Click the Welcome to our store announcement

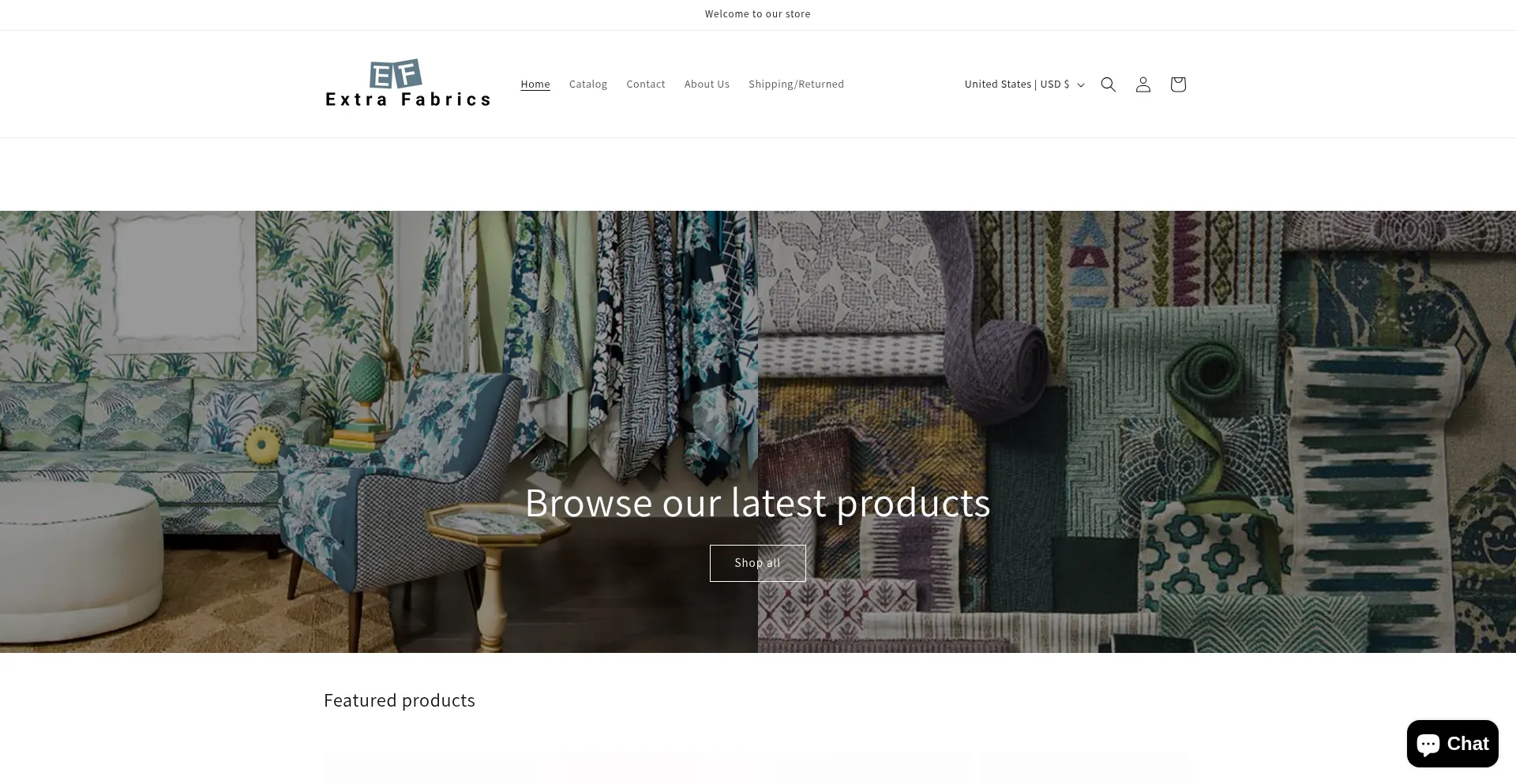(758, 14)
